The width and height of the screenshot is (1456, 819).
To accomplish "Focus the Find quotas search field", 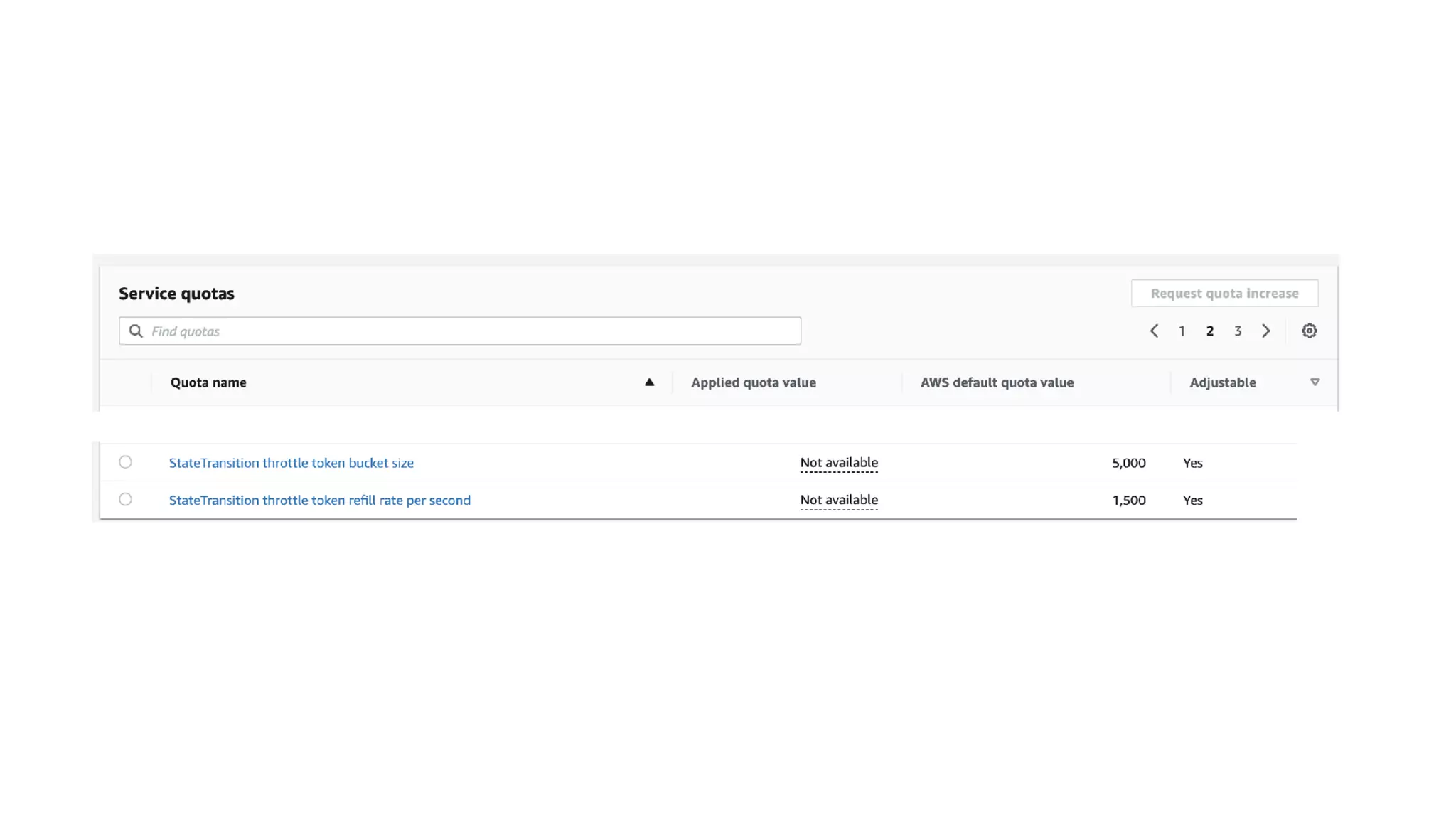I will click(469, 331).
